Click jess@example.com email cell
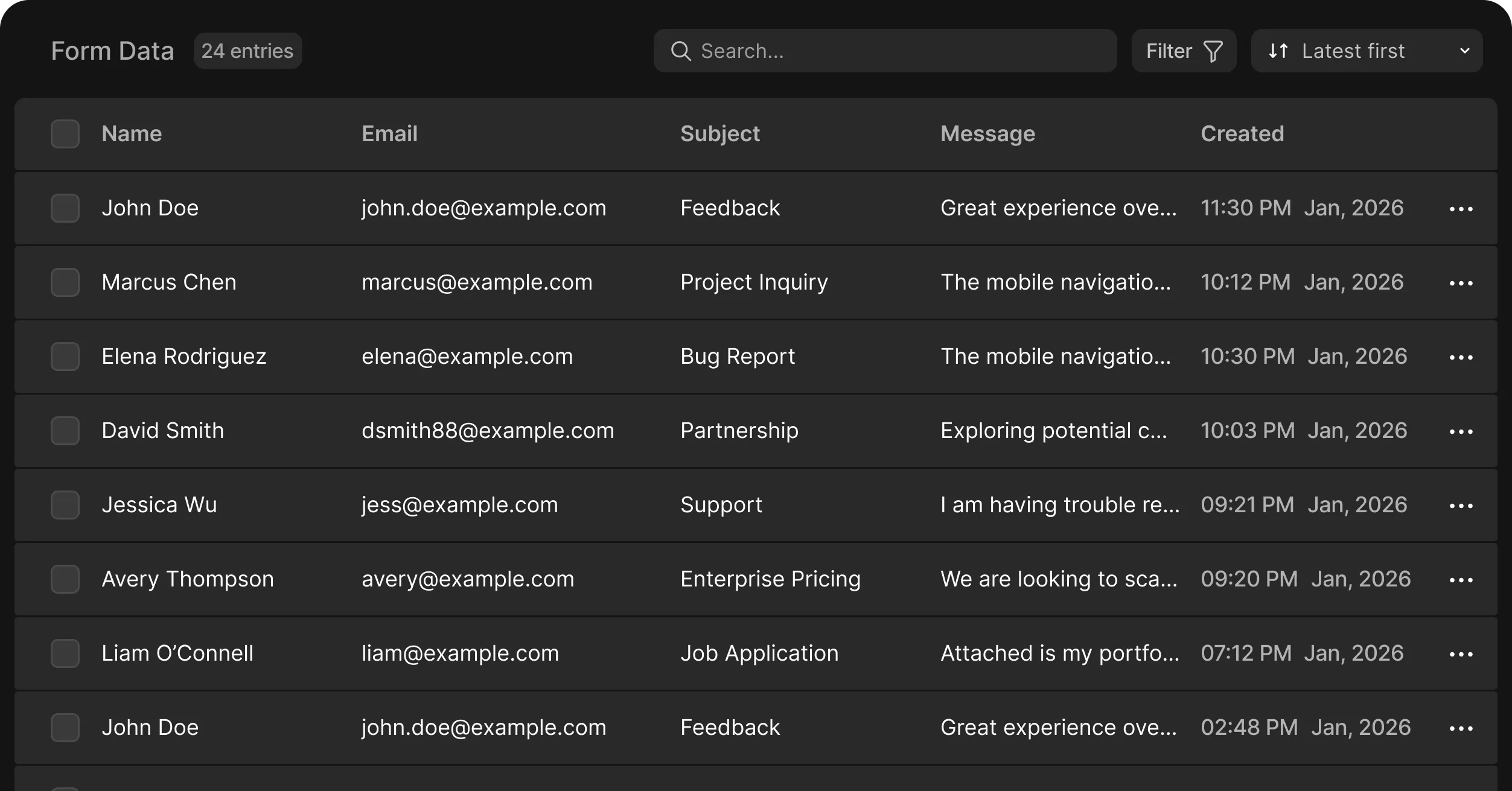Screen dimensions: 1512x791 coord(460,505)
